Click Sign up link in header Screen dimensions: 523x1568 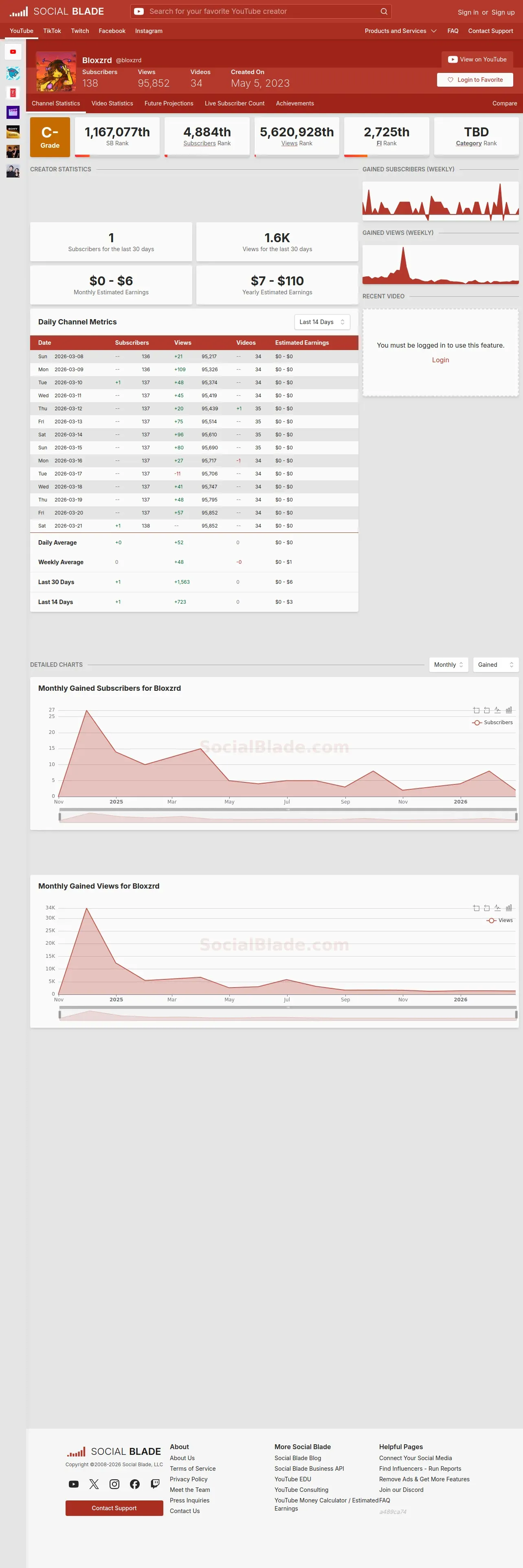pyautogui.click(x=503, y=12)
